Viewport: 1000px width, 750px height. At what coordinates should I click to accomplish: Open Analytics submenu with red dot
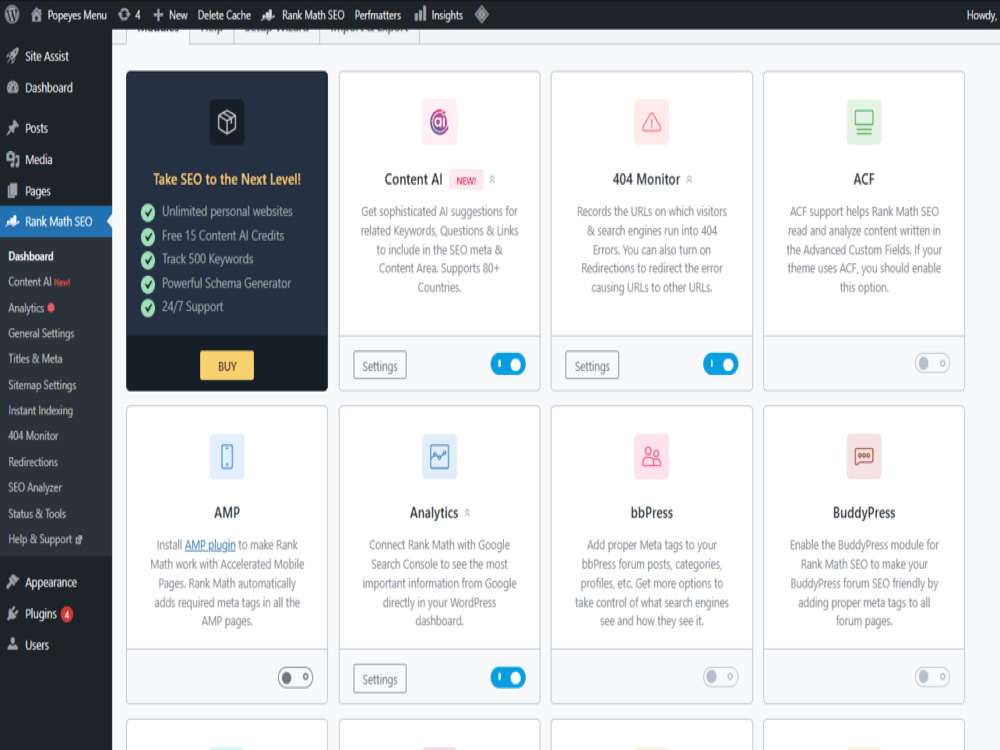(x=31, y=307)
